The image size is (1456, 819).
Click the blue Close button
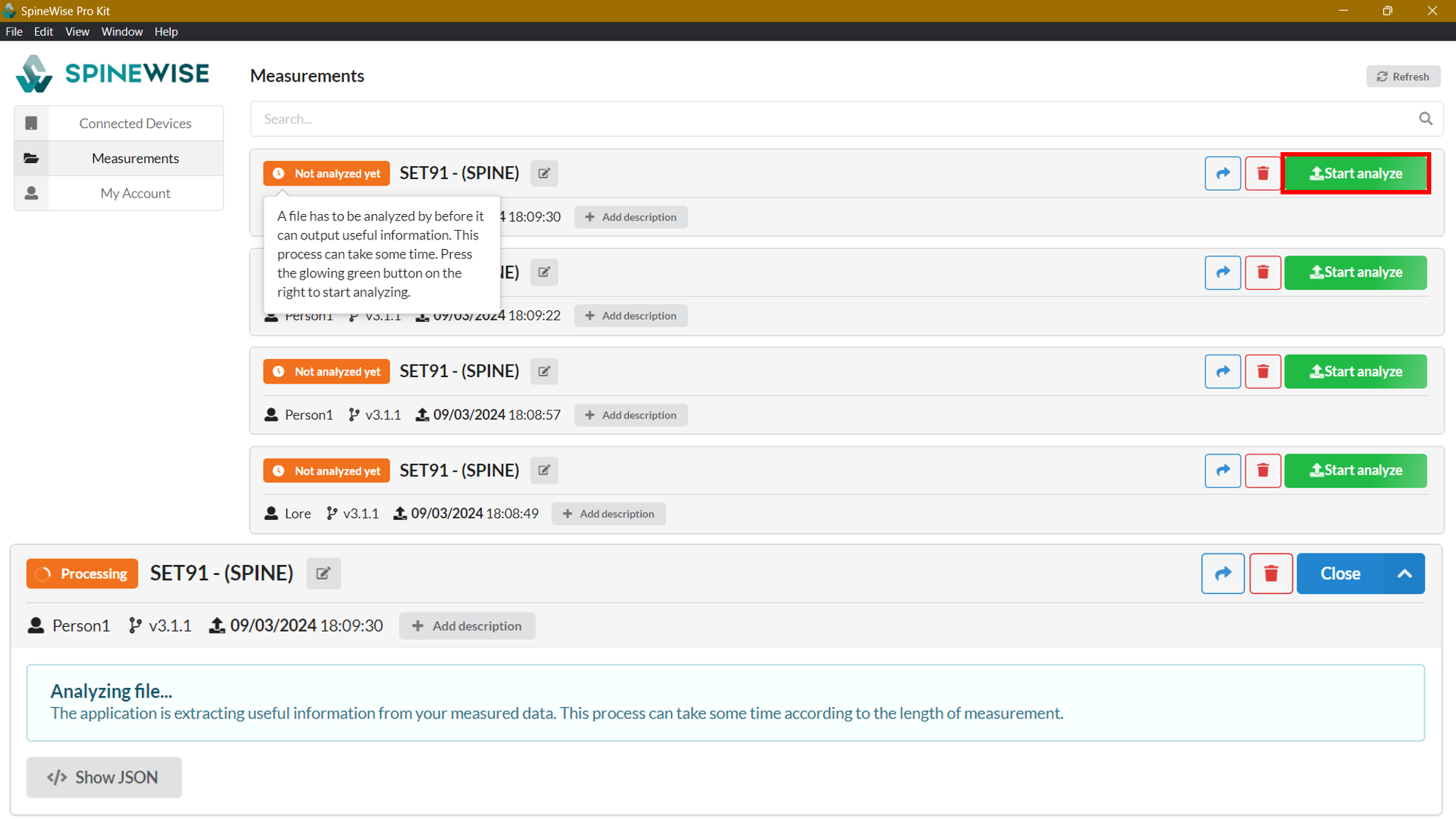click(x=1340, y=574)
